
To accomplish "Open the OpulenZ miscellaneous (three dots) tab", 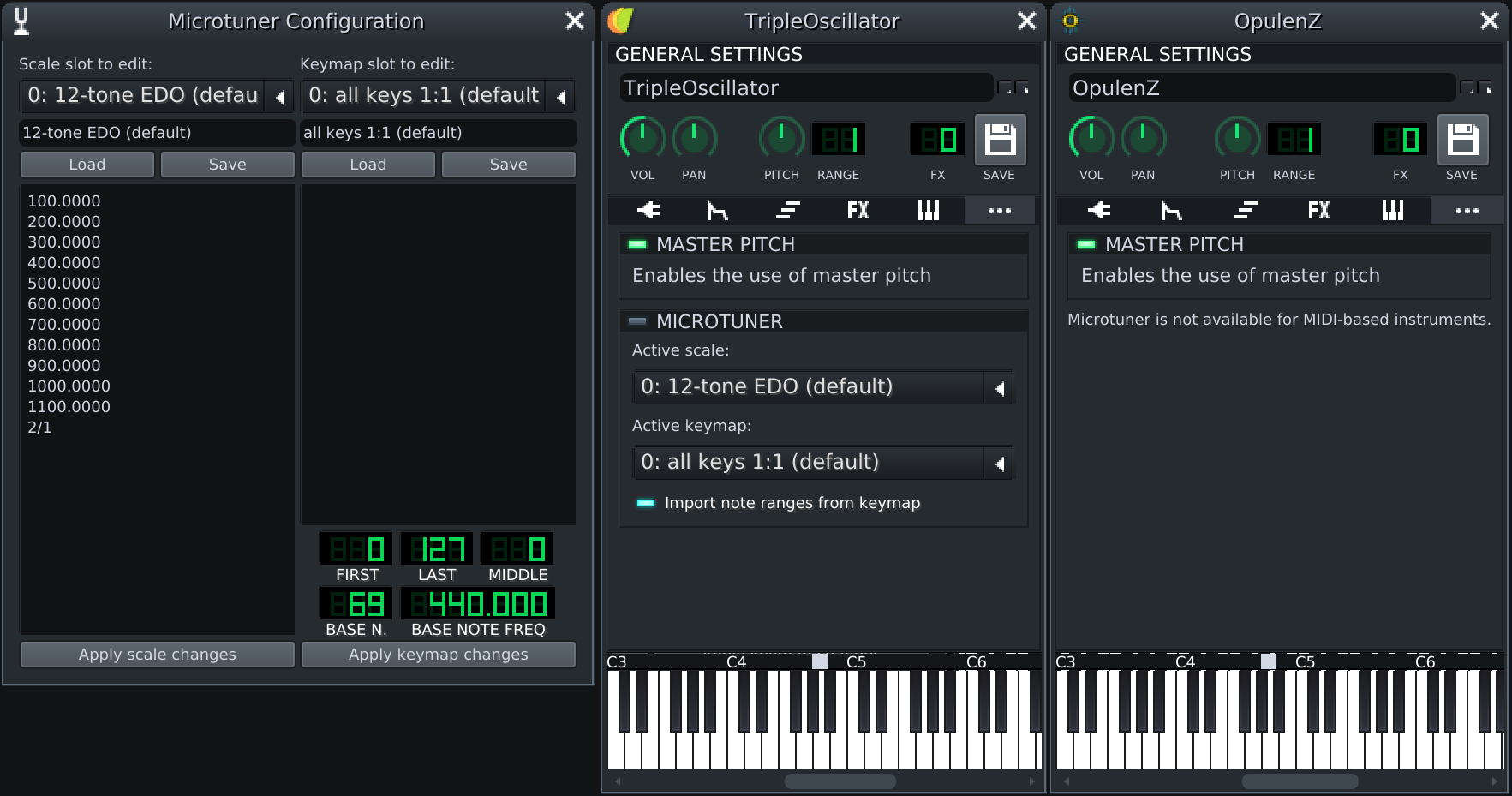I will [1467, 210].
